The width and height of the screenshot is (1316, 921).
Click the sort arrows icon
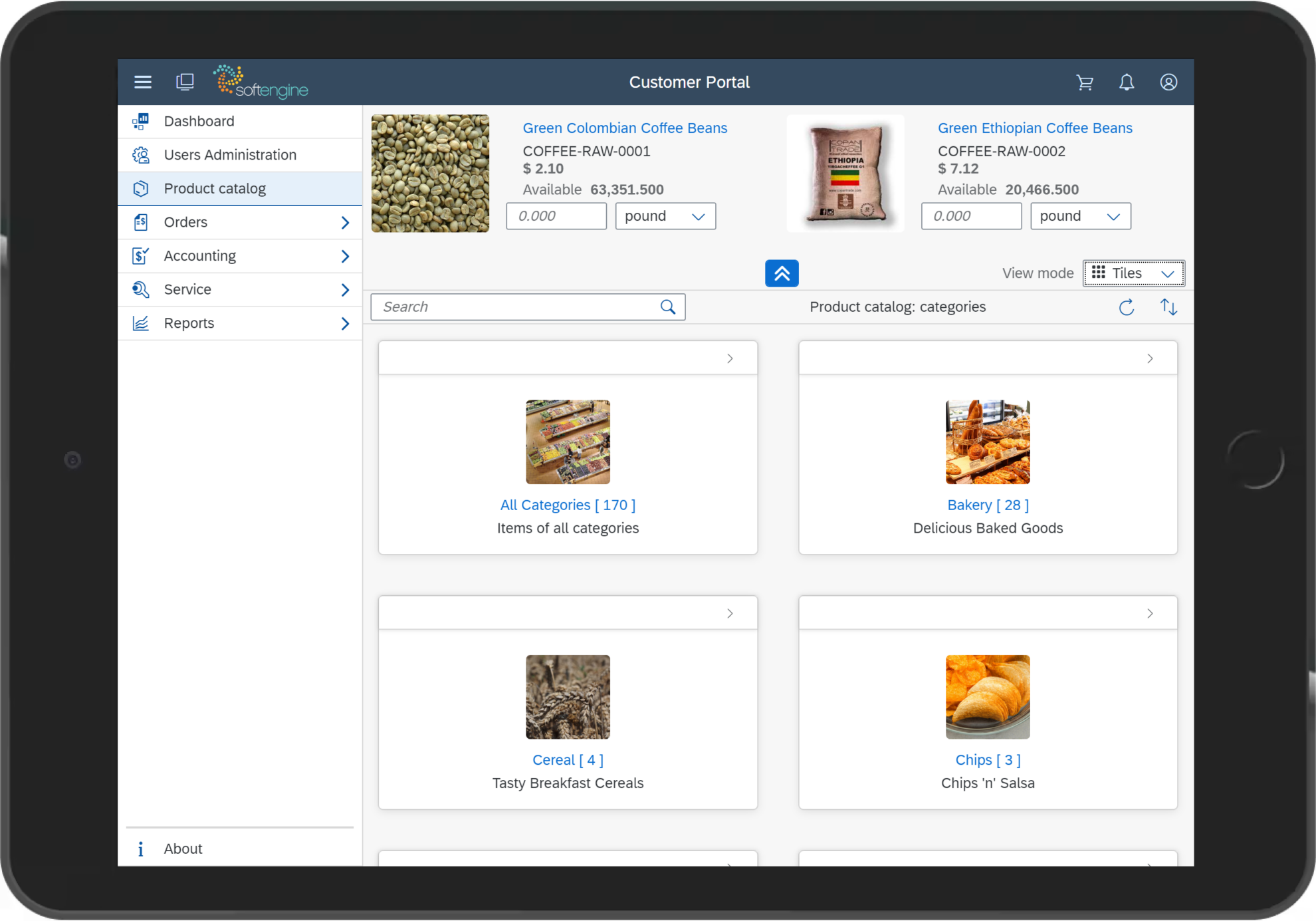point(1168,307)
